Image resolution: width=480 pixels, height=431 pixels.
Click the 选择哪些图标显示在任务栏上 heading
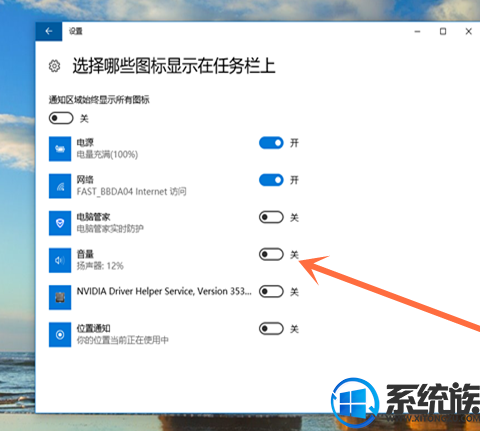(174, 66)
